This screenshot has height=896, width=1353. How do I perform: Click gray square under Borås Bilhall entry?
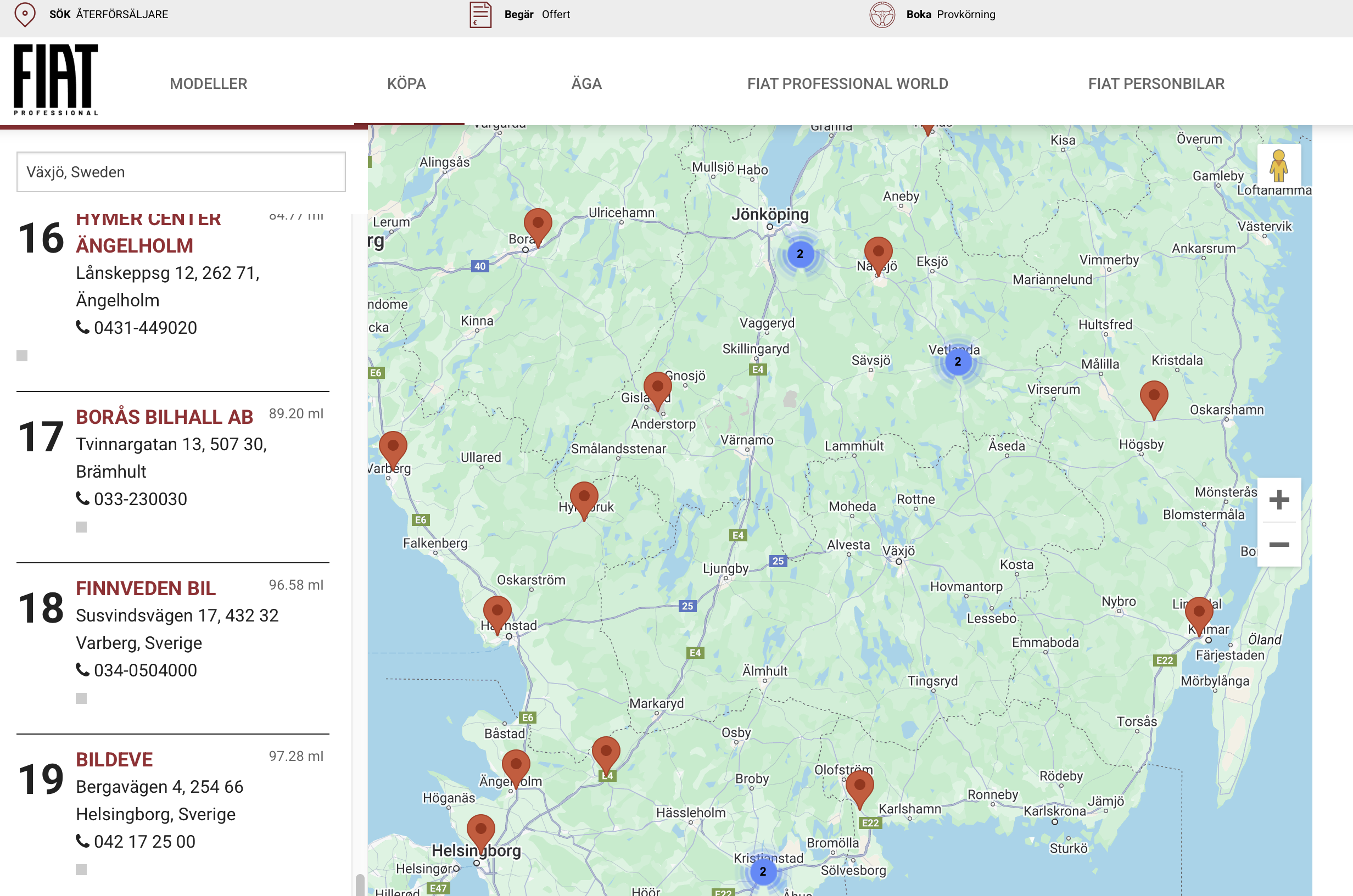pyautogui.click(x=81, y=527)
